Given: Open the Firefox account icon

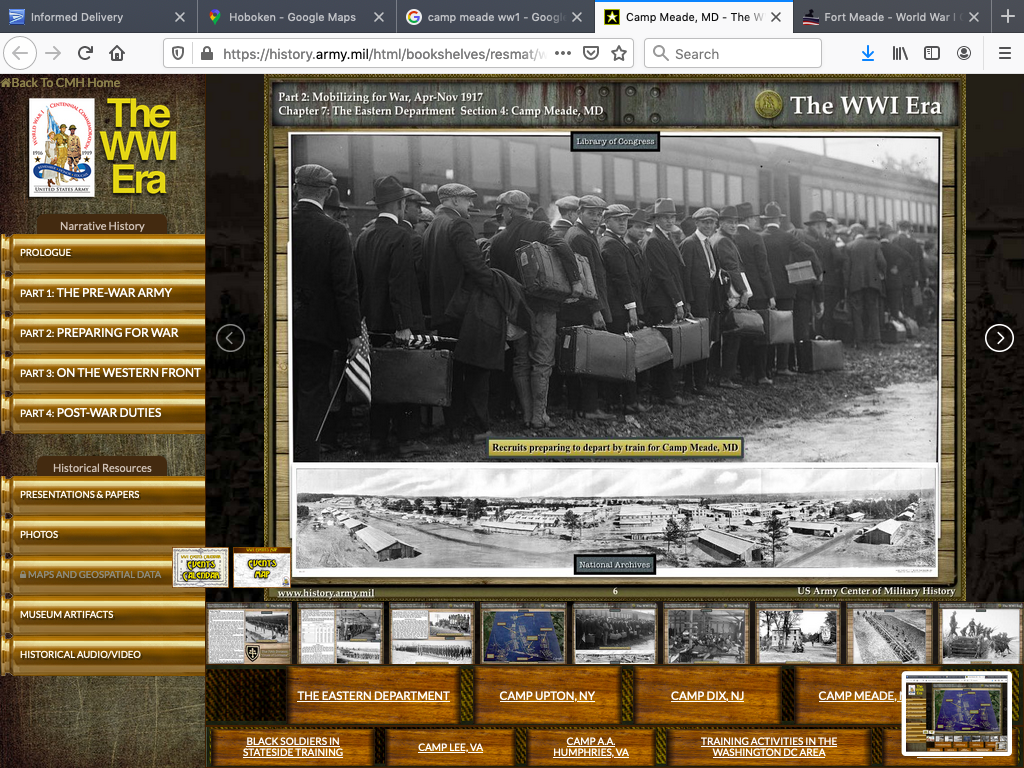Looking at the screenshot, I should click(x=964, y=53).
